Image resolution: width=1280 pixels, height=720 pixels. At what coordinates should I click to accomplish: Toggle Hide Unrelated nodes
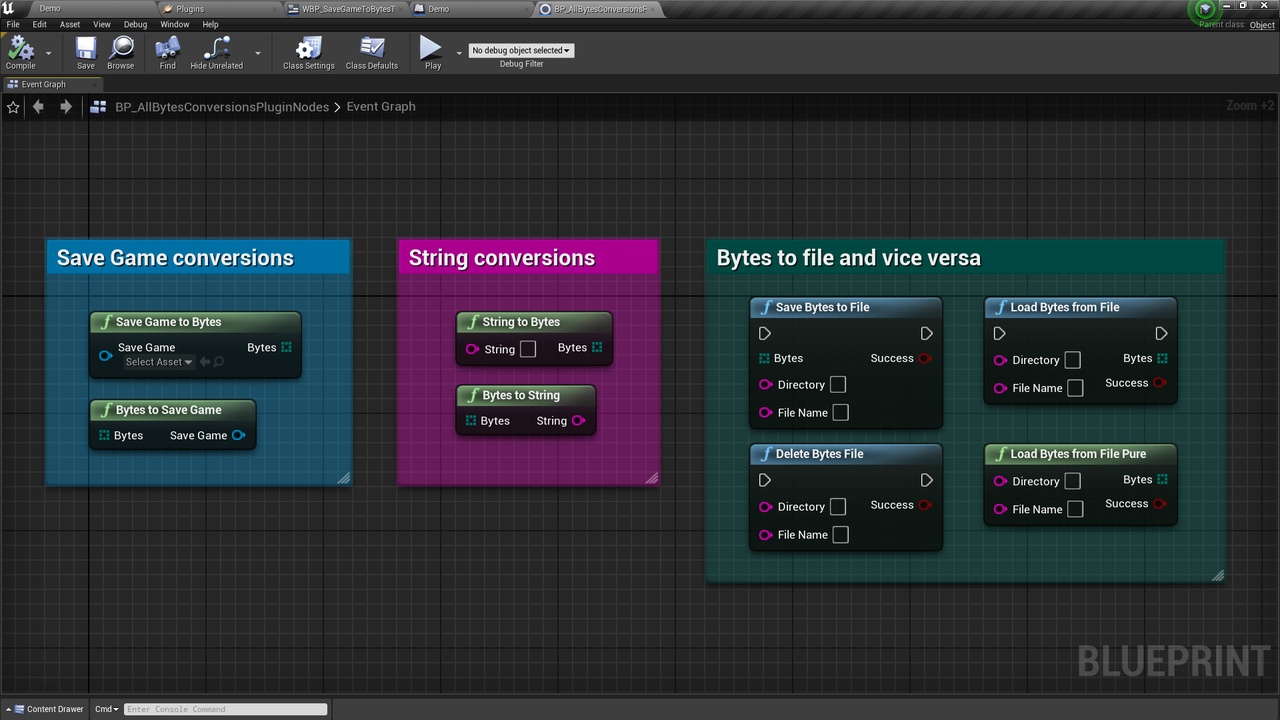point(217,52)
